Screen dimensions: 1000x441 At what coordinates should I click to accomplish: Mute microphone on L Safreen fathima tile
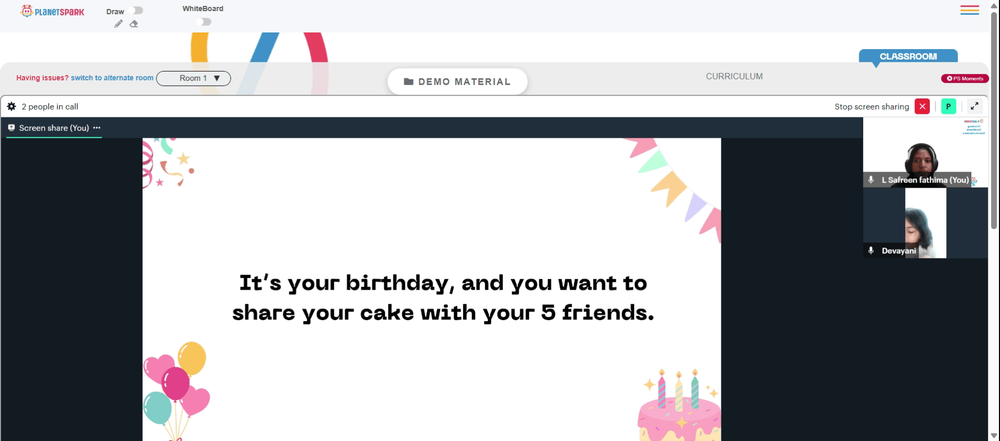pyautogui.click(x=871, y=180)
